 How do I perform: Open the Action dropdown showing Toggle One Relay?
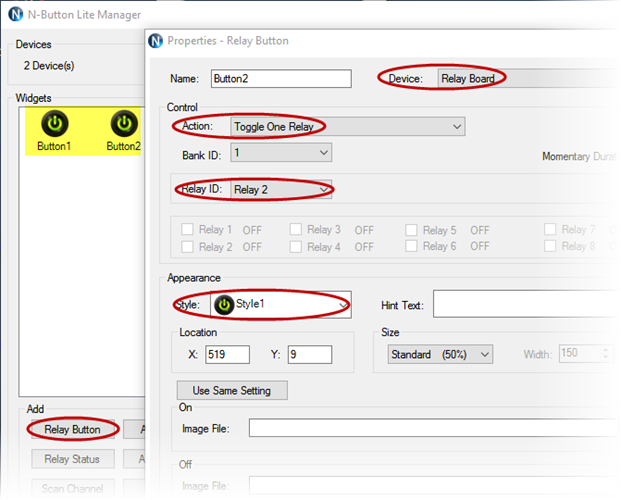[x=348, y=127]
